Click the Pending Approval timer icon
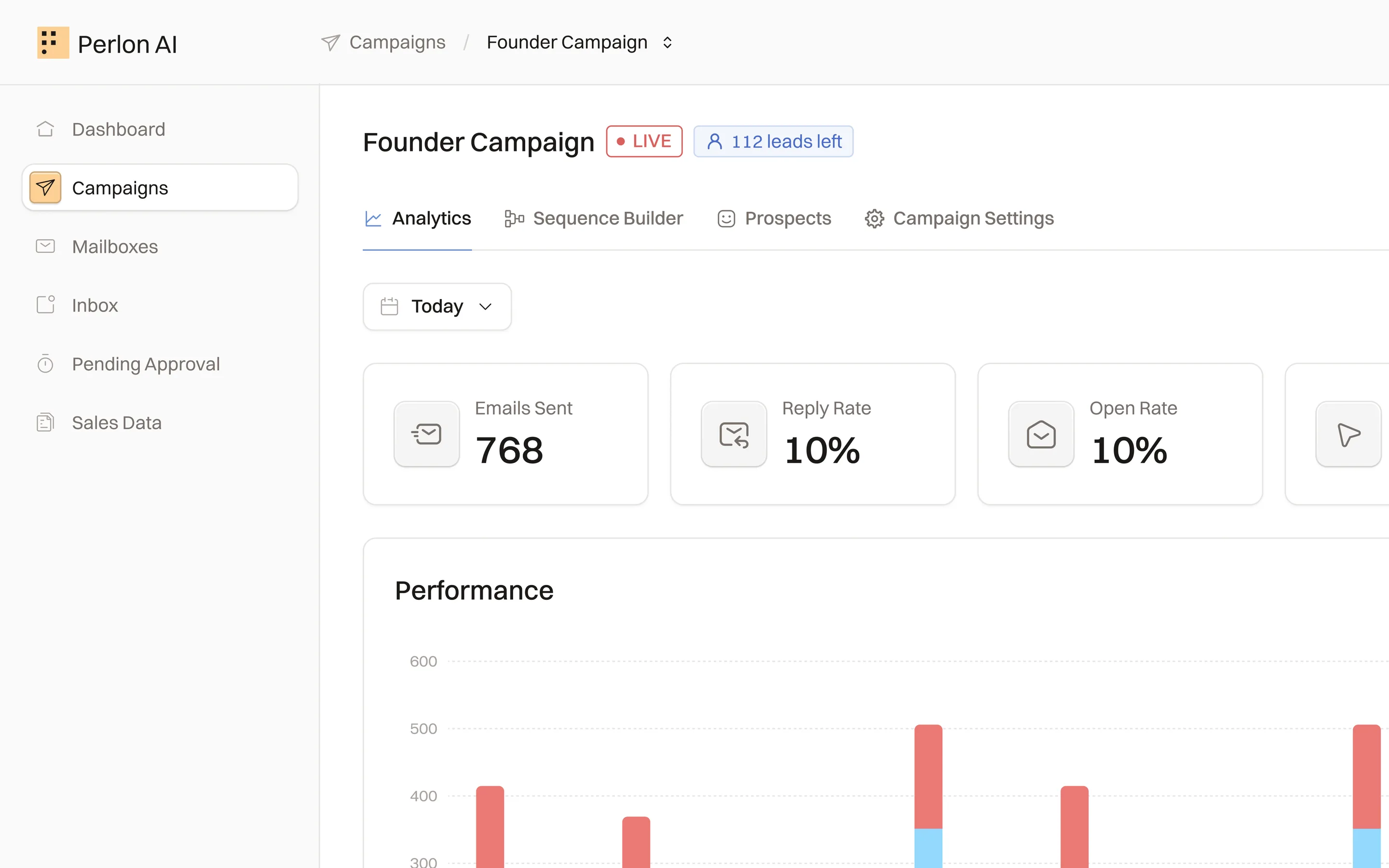This screenshot has width=1389, height=868. (x=45, y=364)
